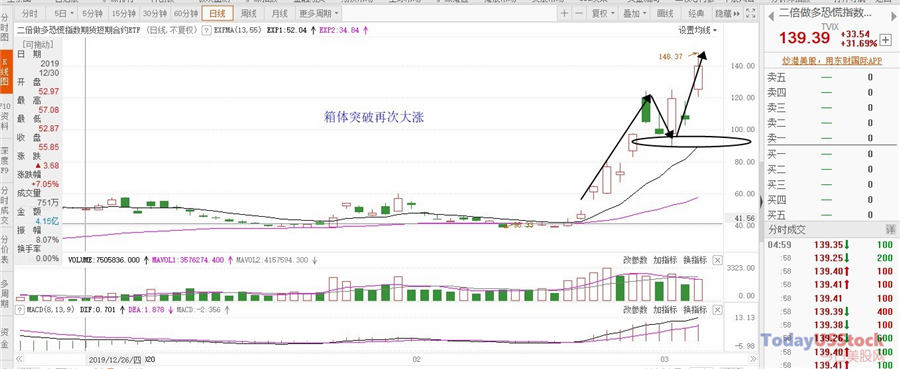Click the 2019/12/26/四 date marker
The image size is (900, 369).
(114, 359)
